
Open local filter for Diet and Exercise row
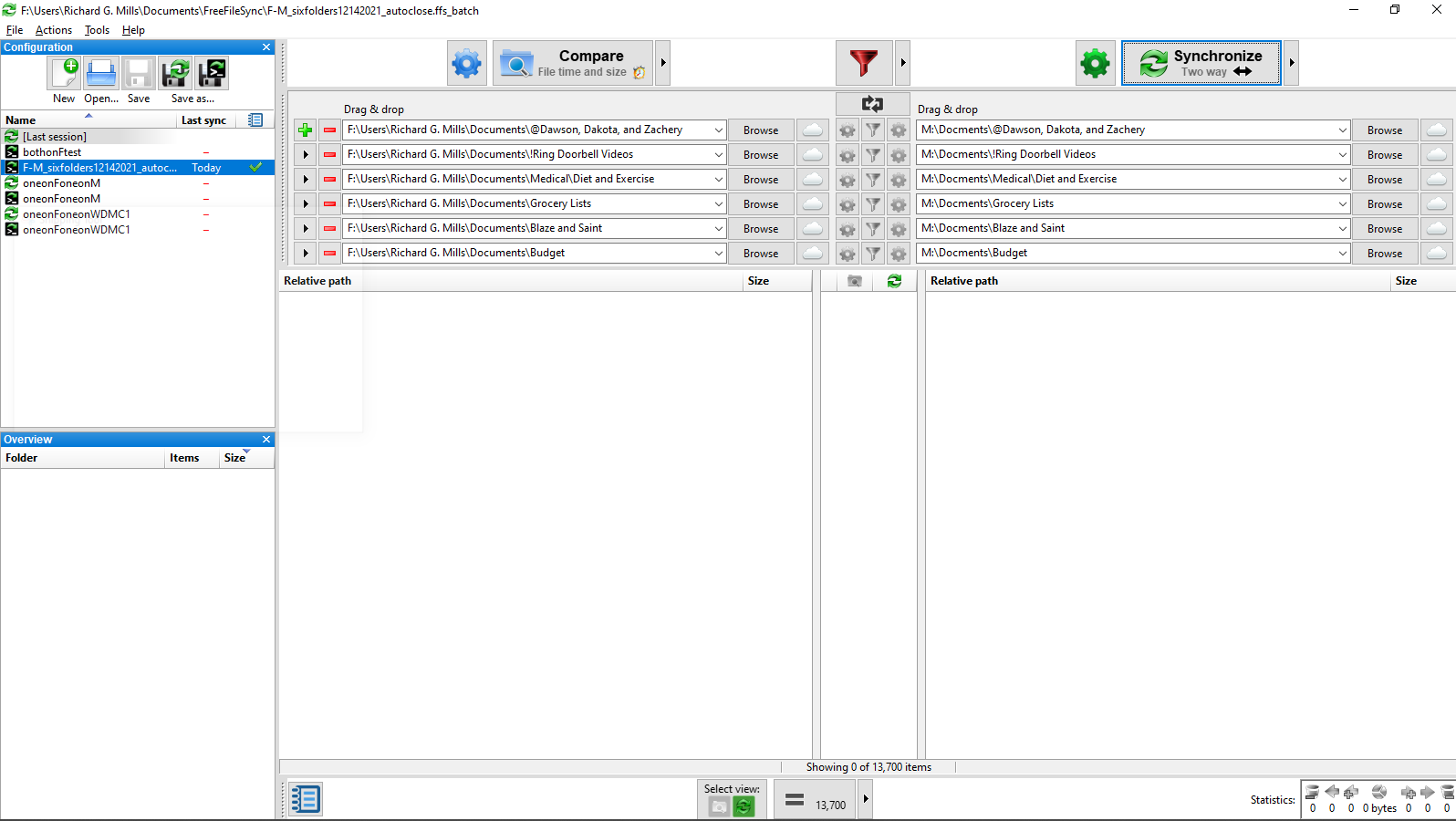(873, 180)
